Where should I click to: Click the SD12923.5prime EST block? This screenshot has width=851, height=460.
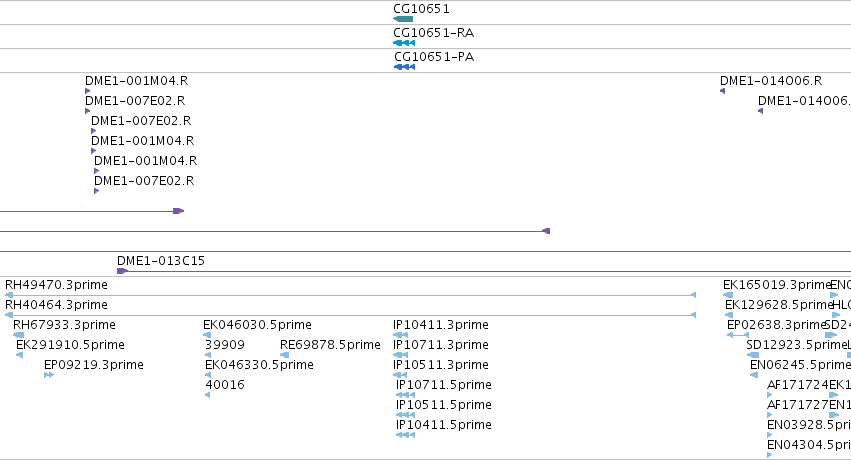pyautogui.click(x=752, y=355)
